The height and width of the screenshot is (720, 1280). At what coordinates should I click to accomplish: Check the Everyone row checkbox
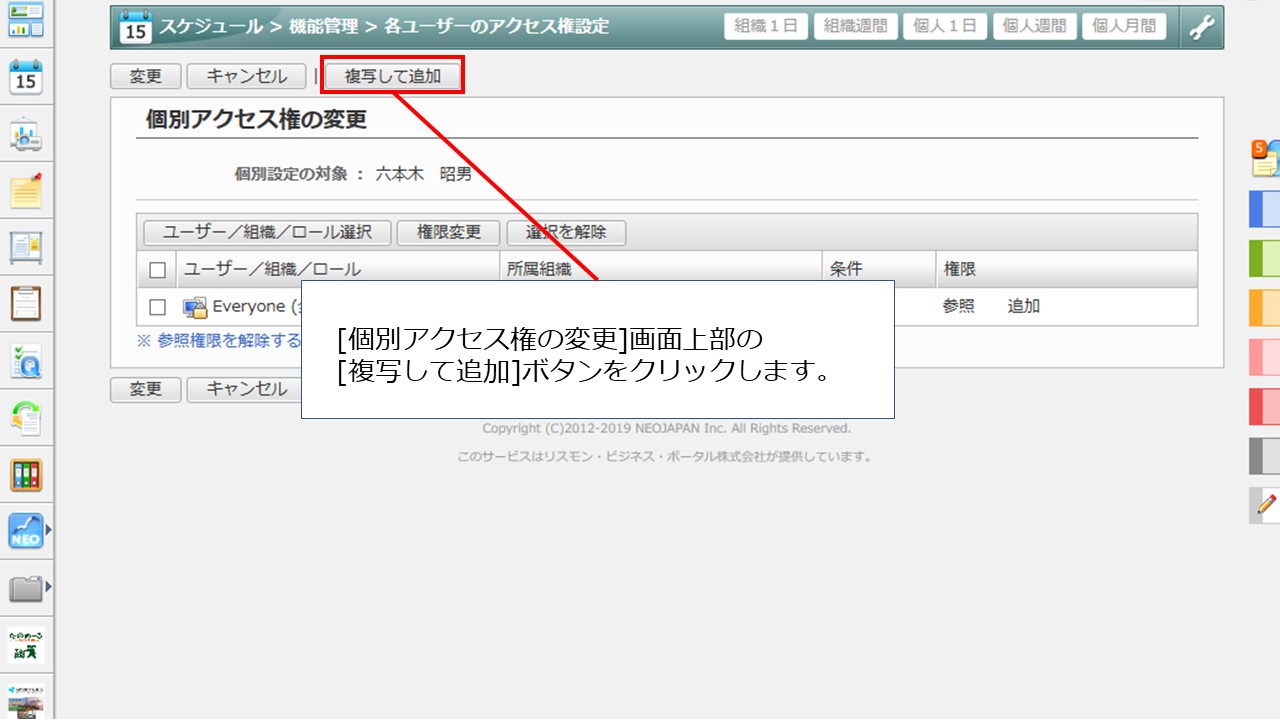click(157, 307)
